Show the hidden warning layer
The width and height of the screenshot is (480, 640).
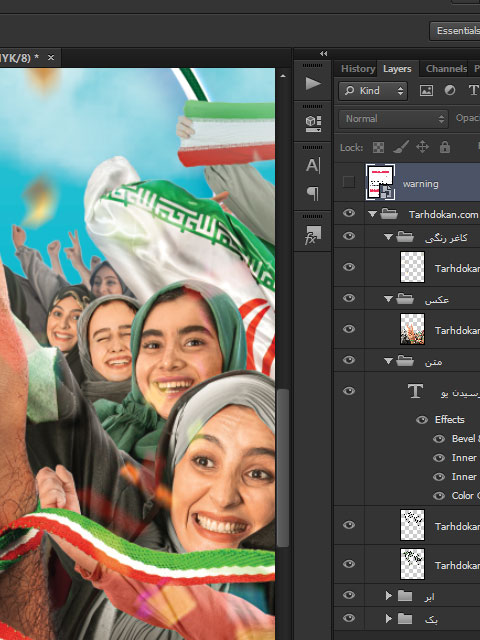pyautogui.click(x=349, y=182)
